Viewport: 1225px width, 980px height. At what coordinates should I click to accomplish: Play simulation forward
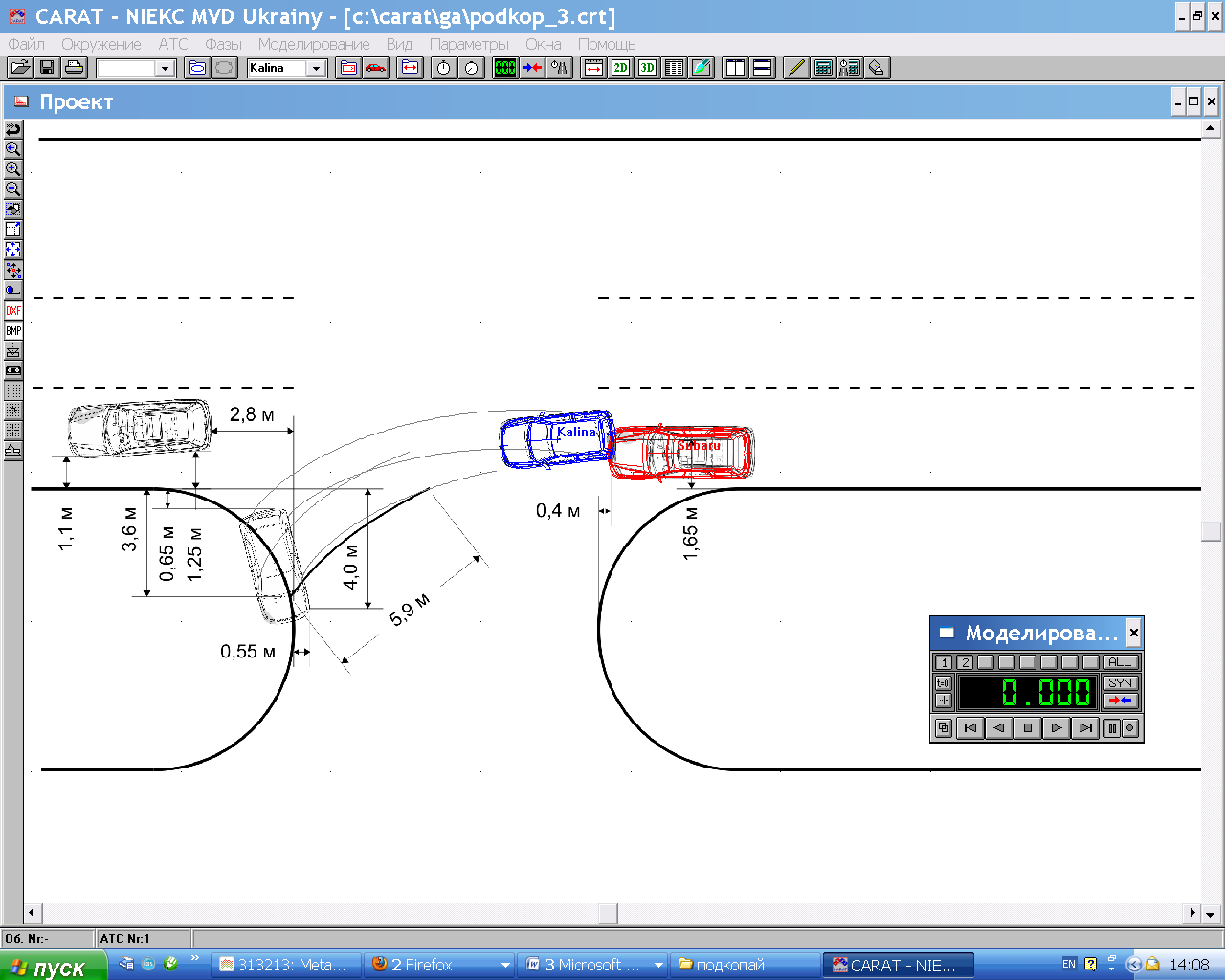click(x=1057, y=728)
